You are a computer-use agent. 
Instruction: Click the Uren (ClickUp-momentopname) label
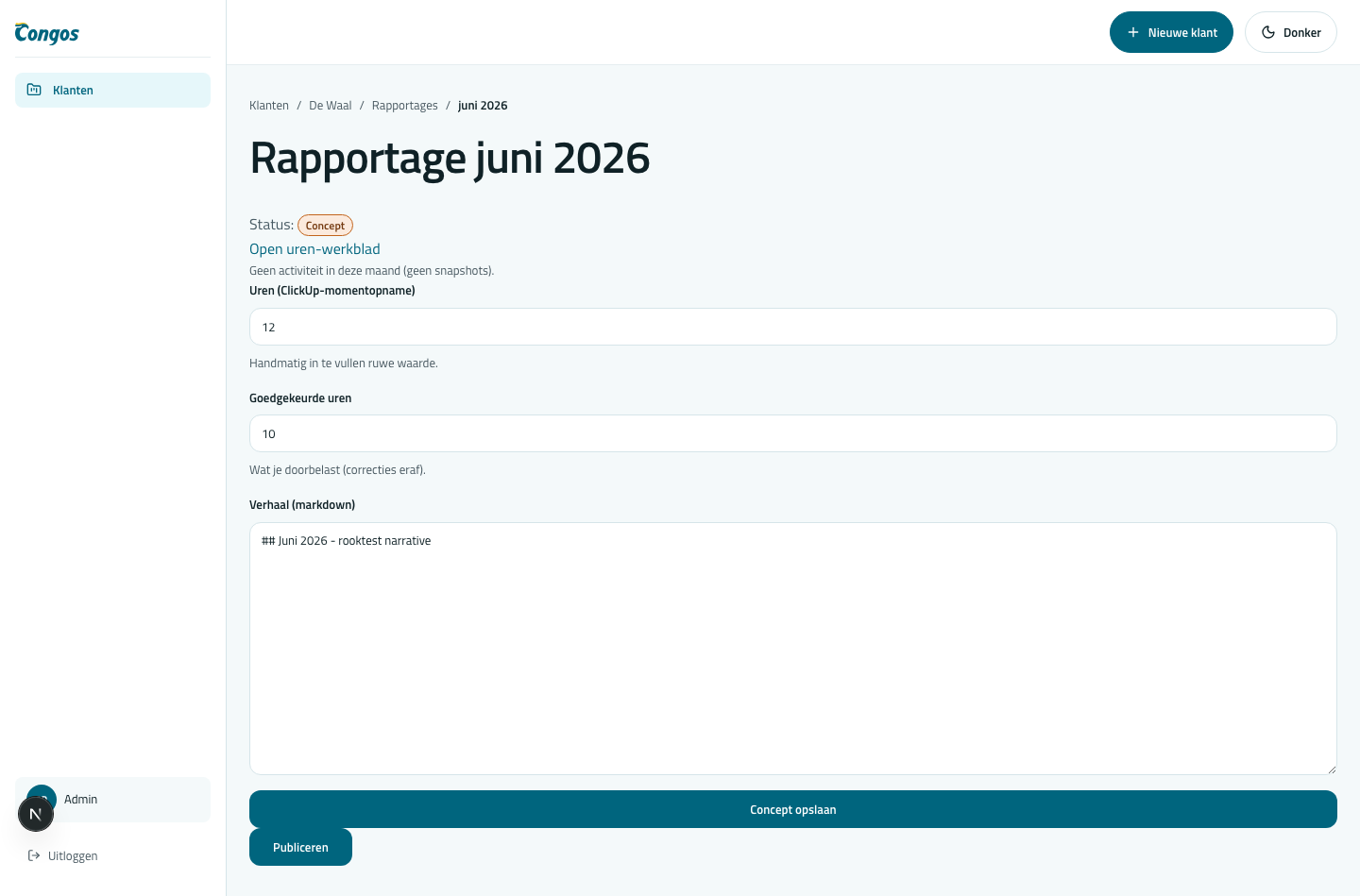point(332,291)
